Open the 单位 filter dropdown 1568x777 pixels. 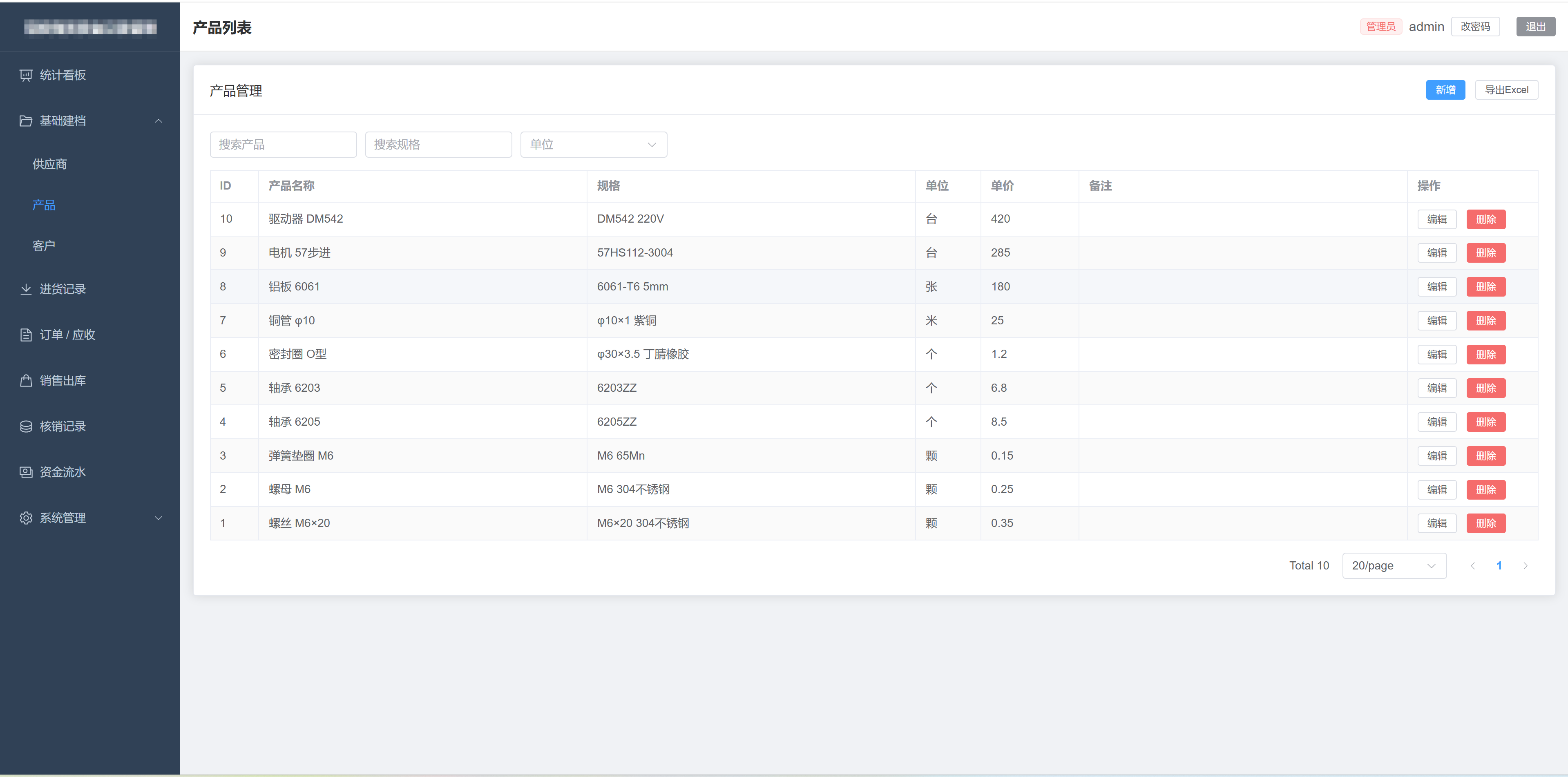click(594, 144)
